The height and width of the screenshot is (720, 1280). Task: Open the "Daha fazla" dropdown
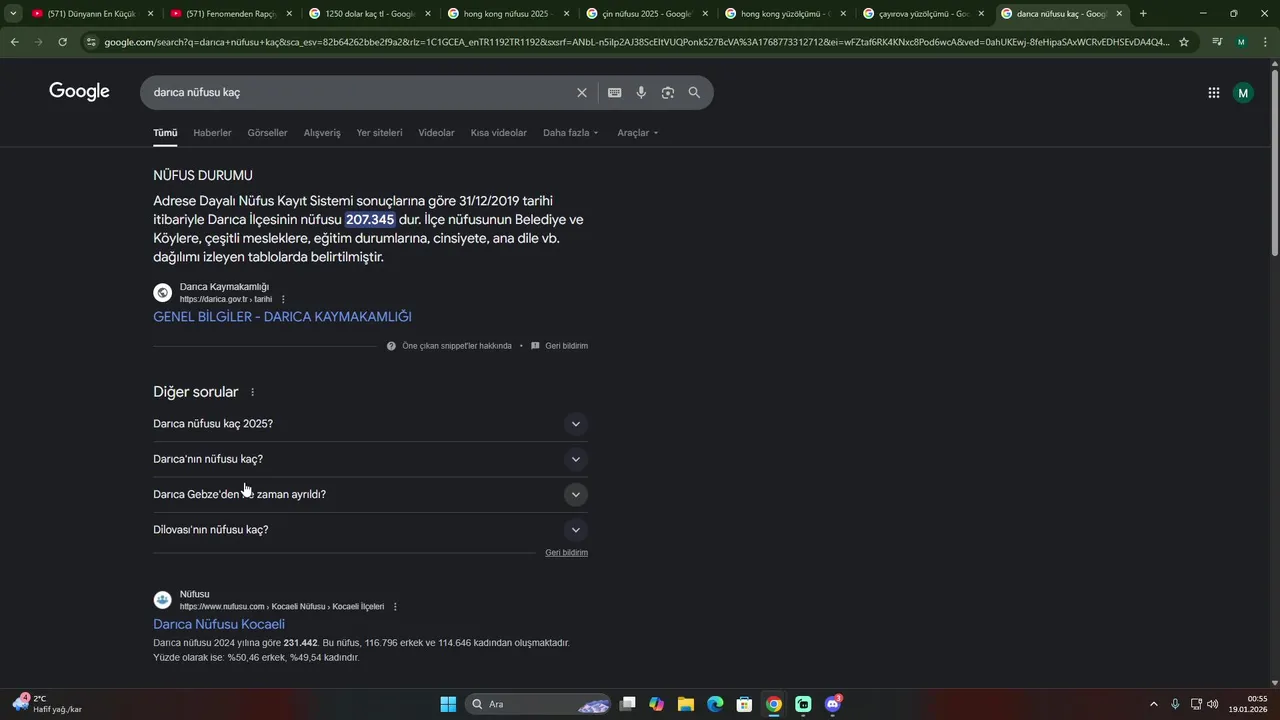pyautogui.click(x=571, y=133)
